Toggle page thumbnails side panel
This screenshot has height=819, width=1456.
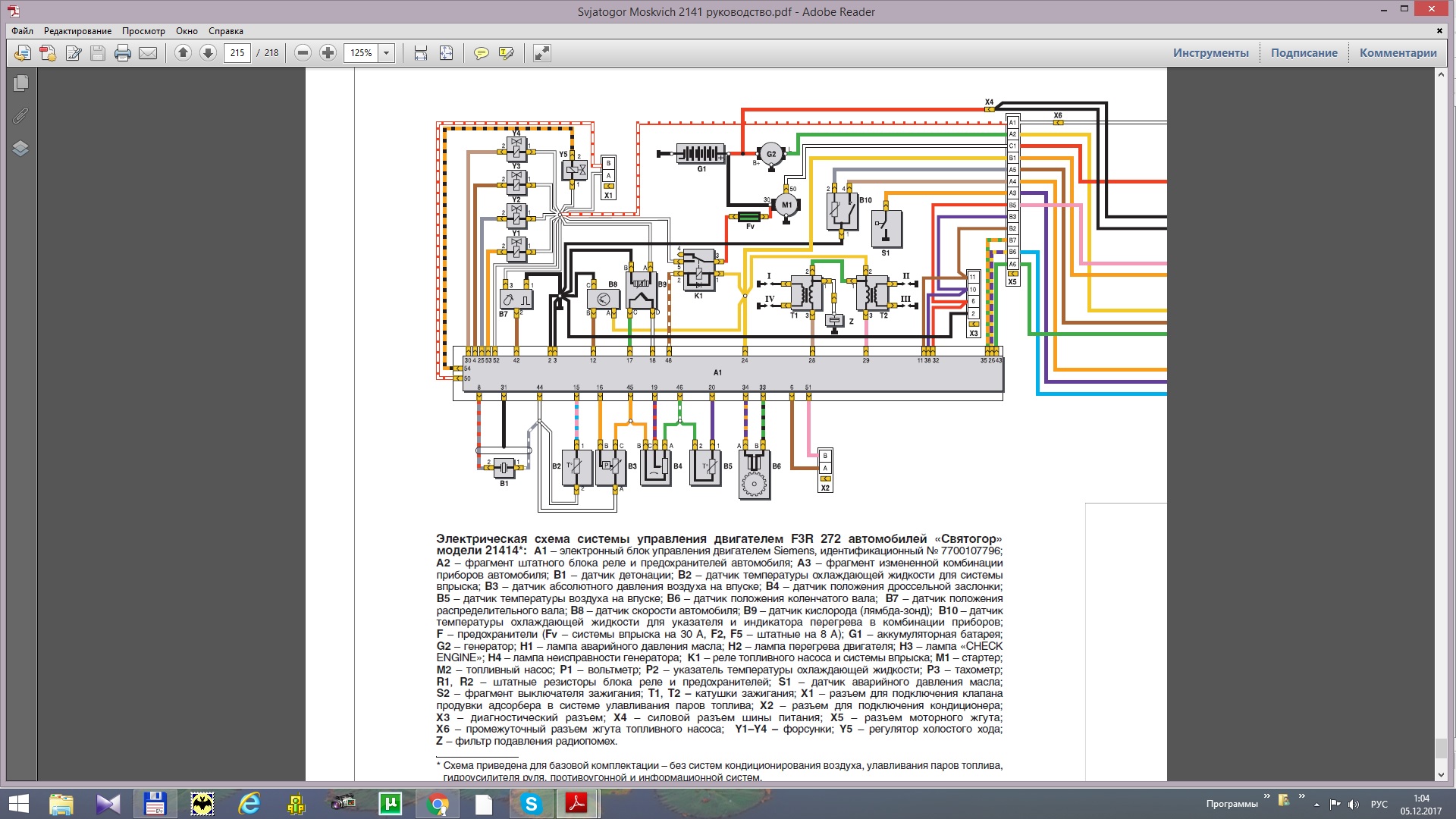[20, 83]
